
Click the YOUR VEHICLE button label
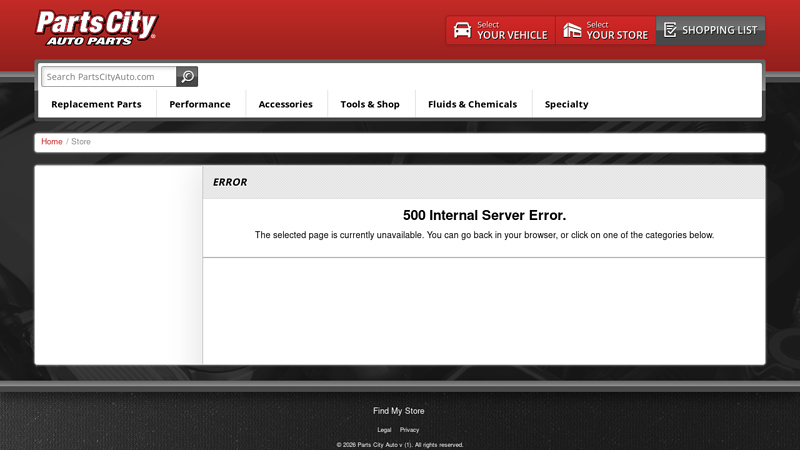coord(512,35)
